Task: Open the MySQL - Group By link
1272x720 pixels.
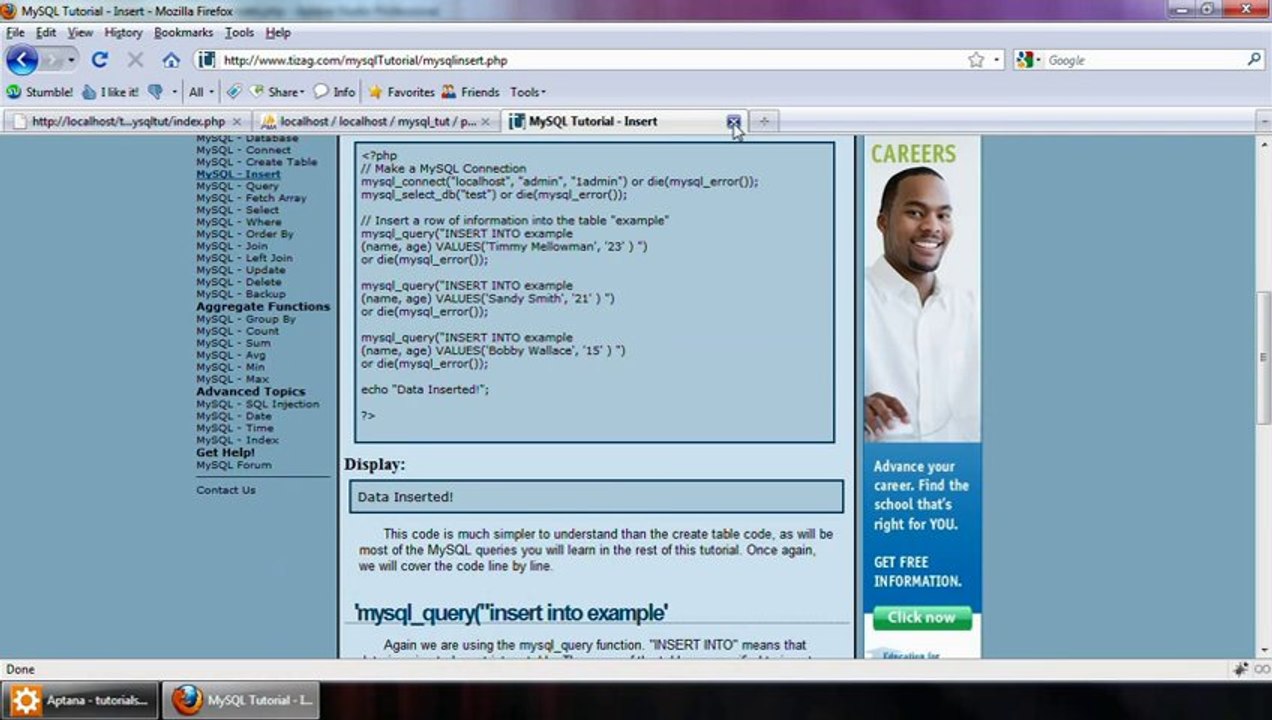Action: 246,319
